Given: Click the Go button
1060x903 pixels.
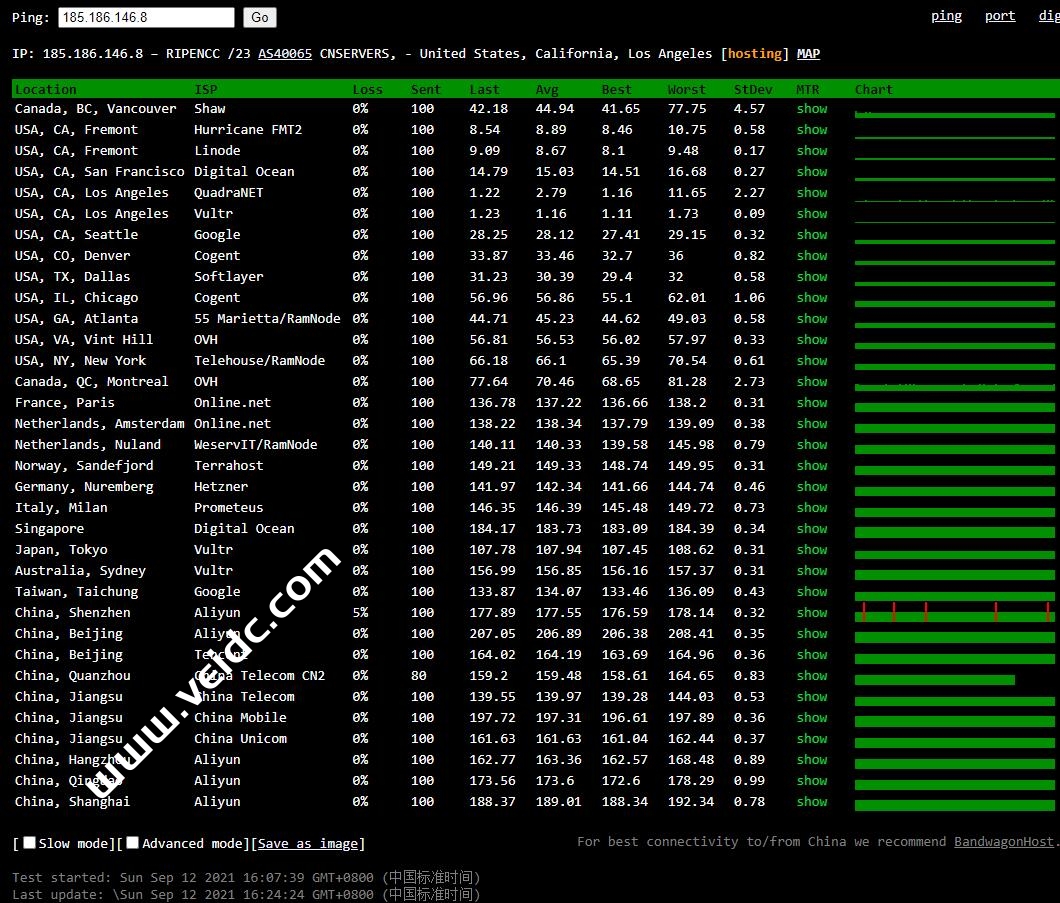Looking at the screenshot, I should point(260,18).
